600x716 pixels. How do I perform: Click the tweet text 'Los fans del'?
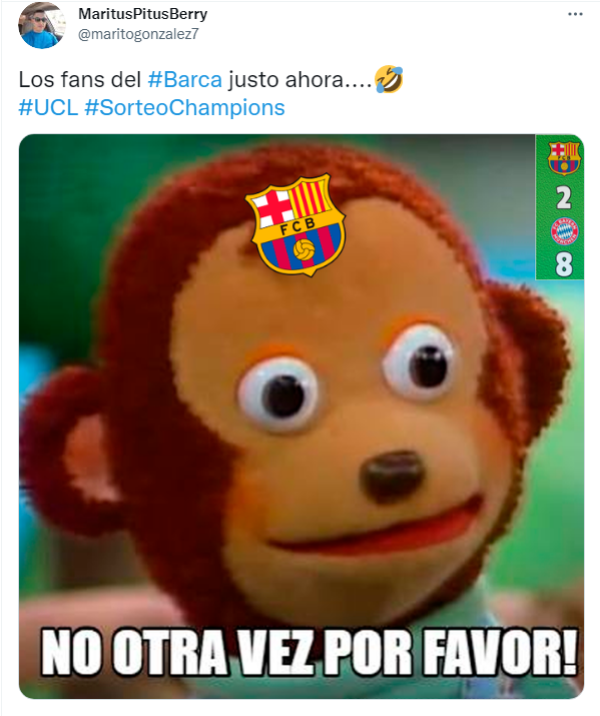coord(80,79)
